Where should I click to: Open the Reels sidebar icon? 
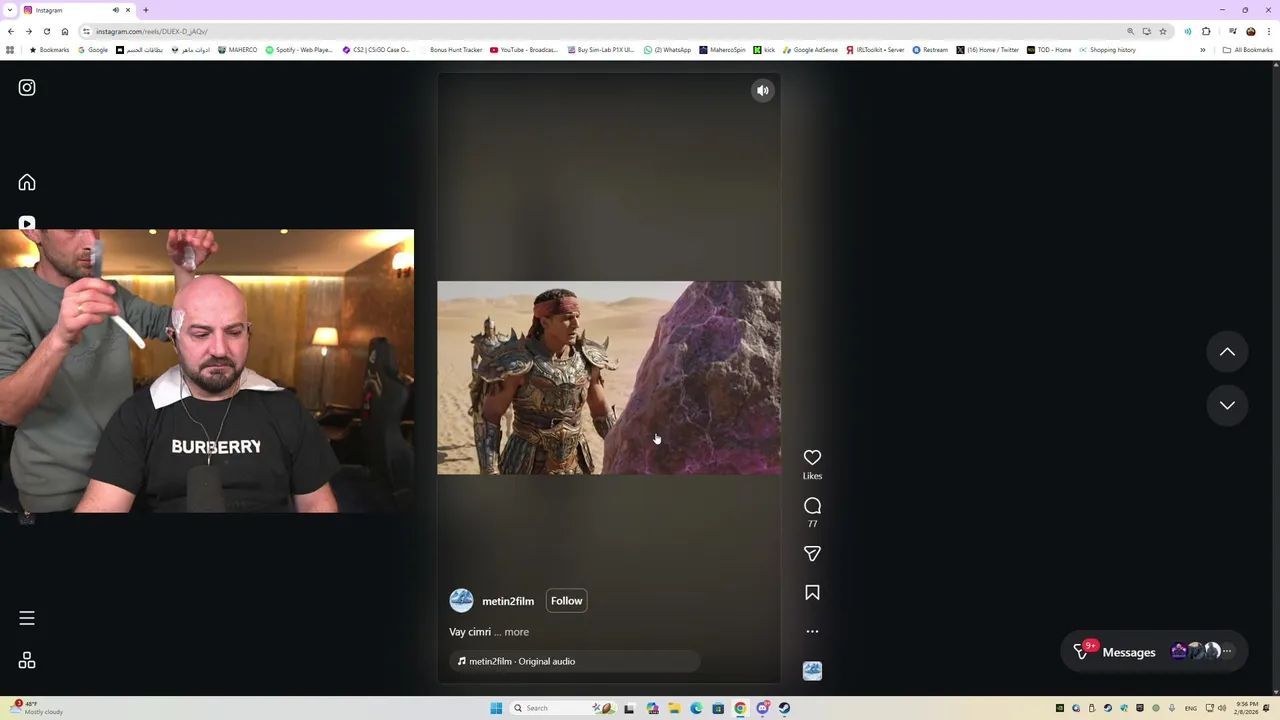click(27, 223)
